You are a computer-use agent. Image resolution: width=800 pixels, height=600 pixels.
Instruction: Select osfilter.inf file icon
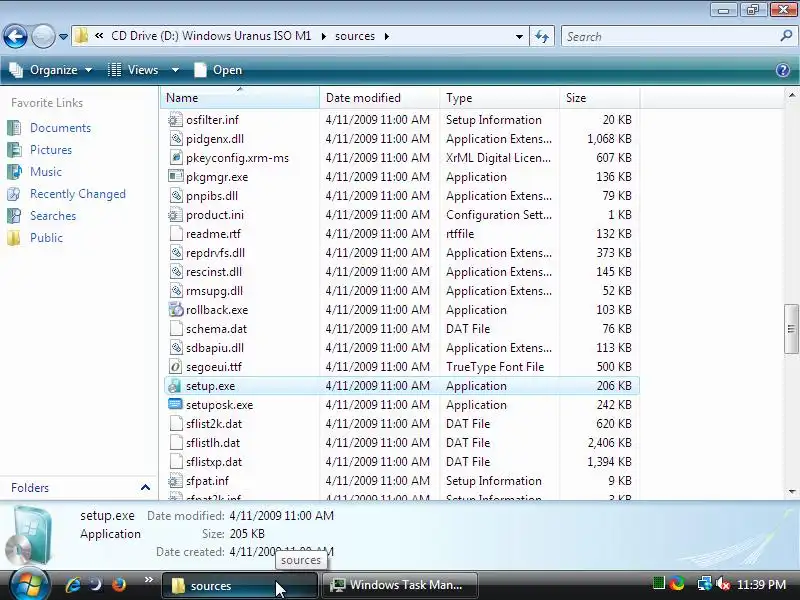176,120
